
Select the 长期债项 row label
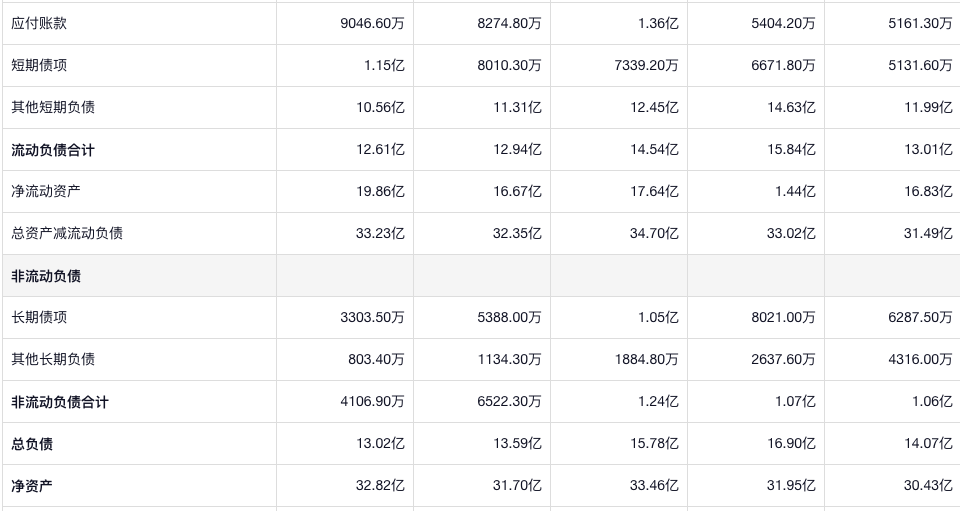point(39,317)
